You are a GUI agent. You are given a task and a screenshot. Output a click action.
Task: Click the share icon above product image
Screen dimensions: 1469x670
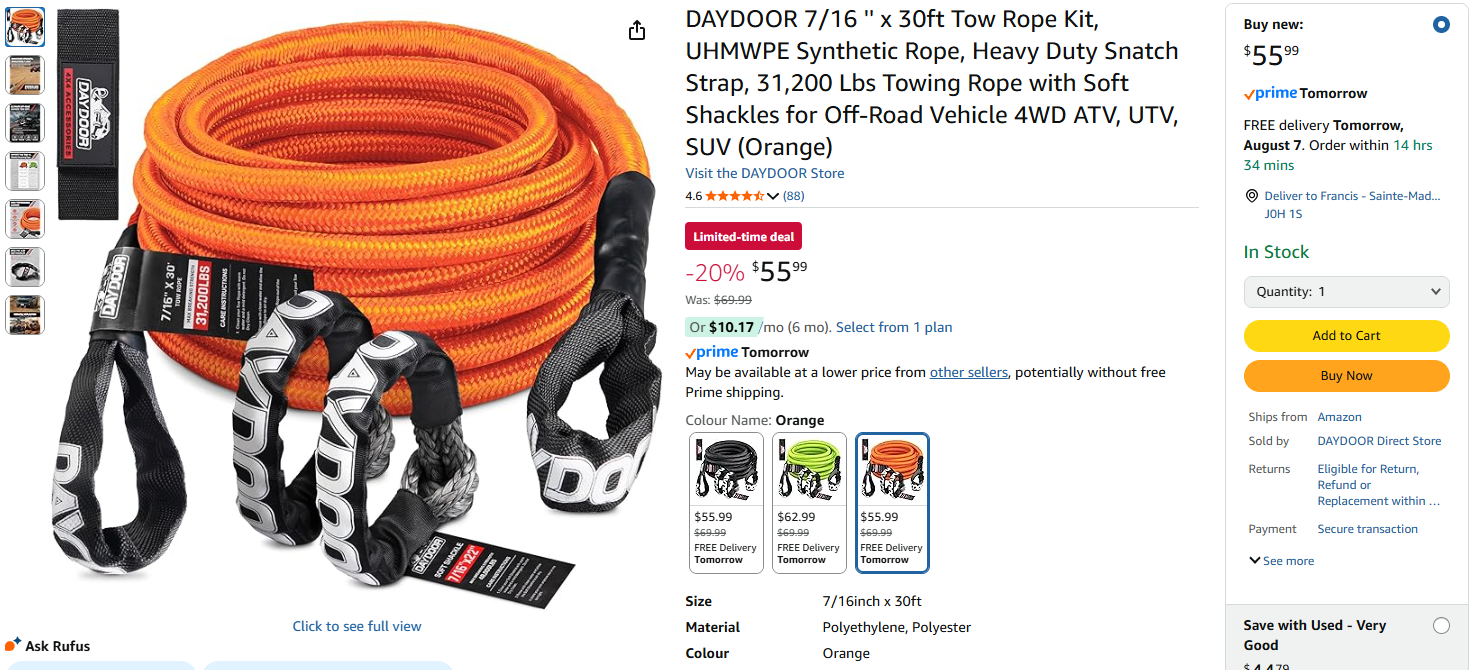[x=637, y=31]
